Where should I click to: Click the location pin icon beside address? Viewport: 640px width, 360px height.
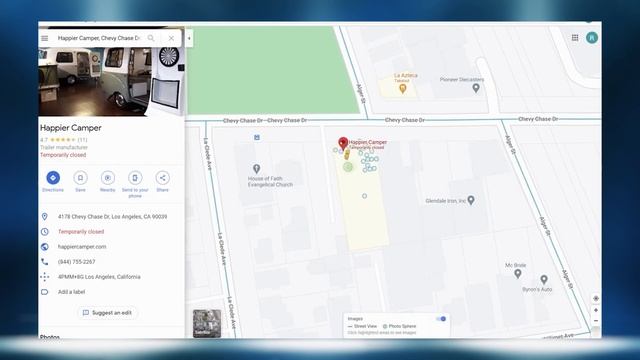[44, 217]
